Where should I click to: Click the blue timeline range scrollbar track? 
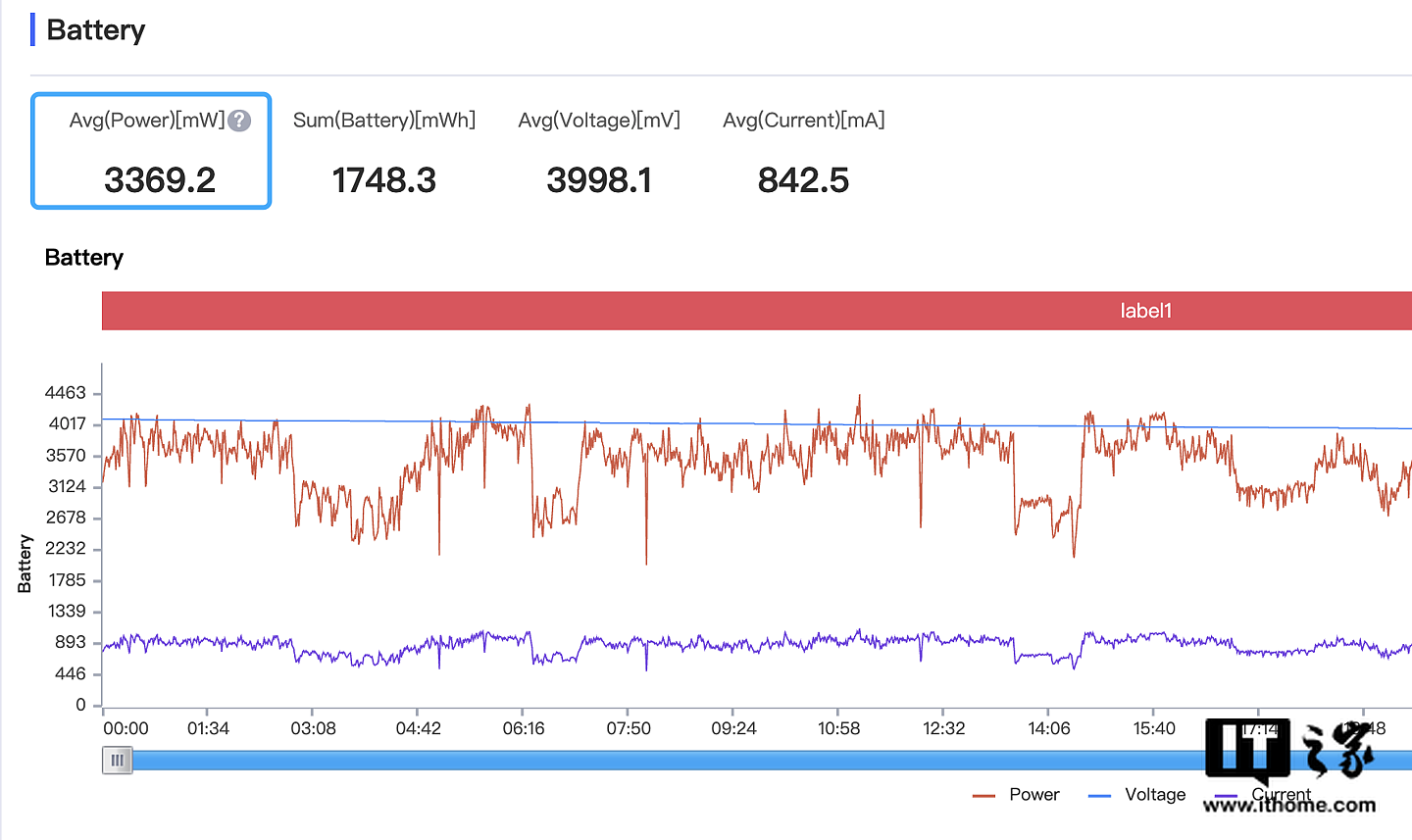point(772,760)
